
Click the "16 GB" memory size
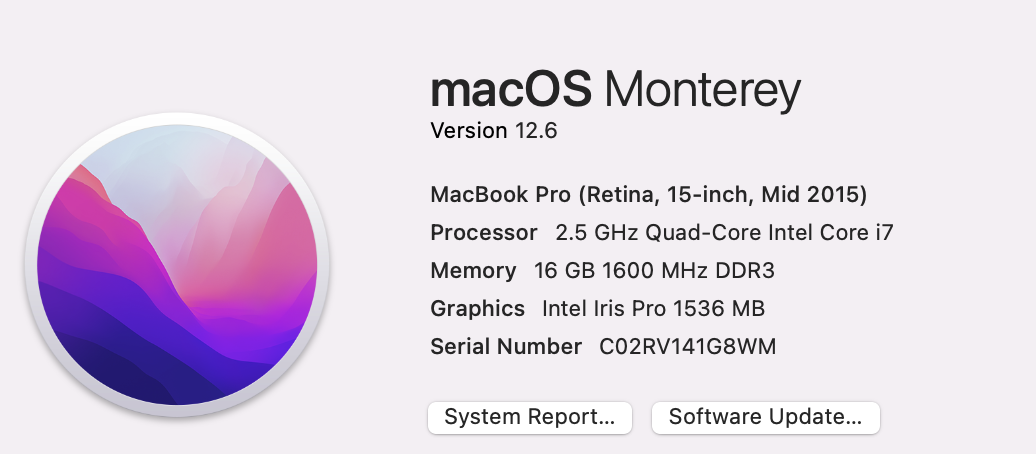(558, 271)
